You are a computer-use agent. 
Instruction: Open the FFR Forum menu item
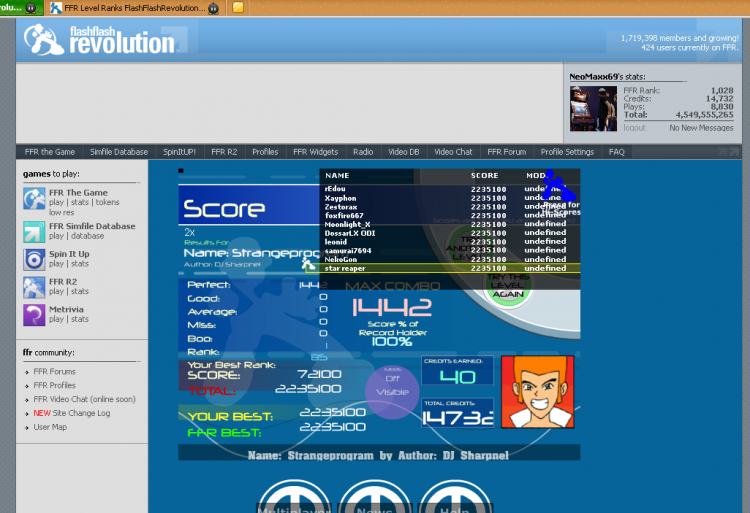507,152
